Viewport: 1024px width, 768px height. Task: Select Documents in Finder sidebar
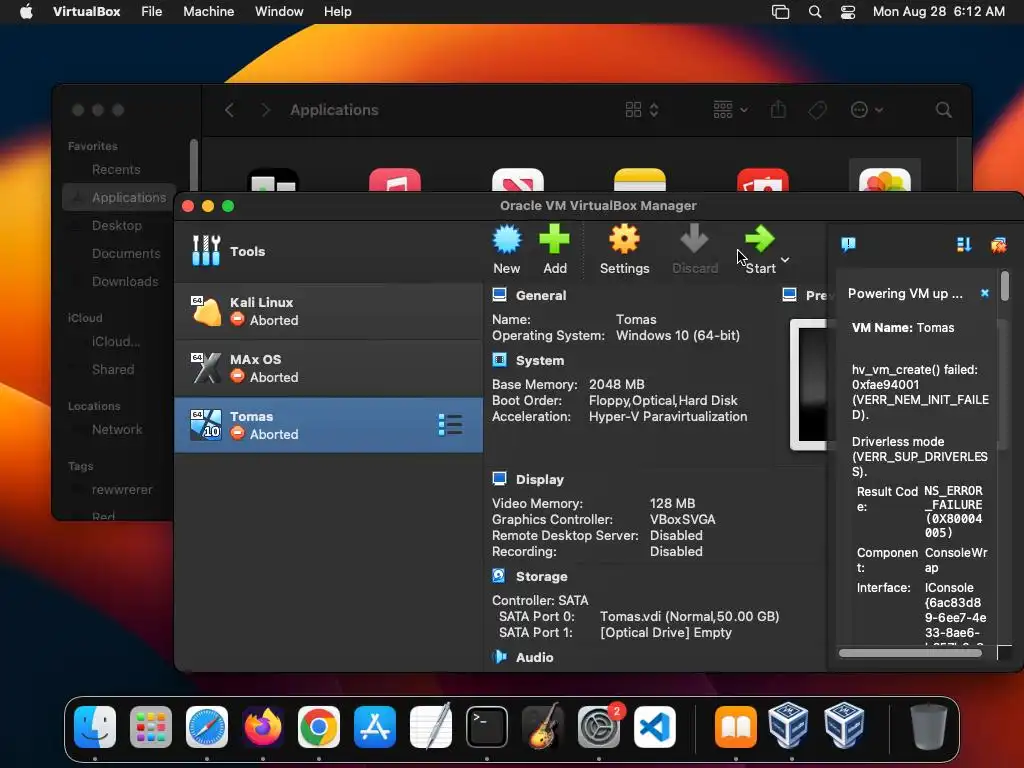(126, 253)
